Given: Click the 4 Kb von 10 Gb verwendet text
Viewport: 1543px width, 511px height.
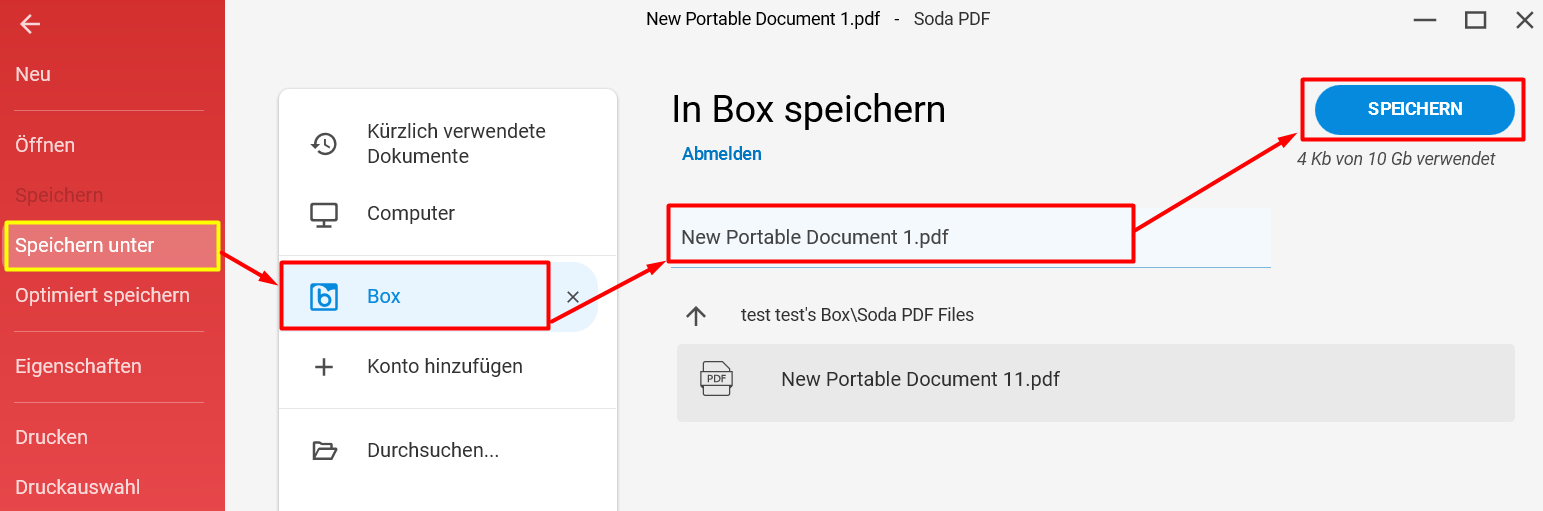Looking at the screenshot, I should [1396, 159].
